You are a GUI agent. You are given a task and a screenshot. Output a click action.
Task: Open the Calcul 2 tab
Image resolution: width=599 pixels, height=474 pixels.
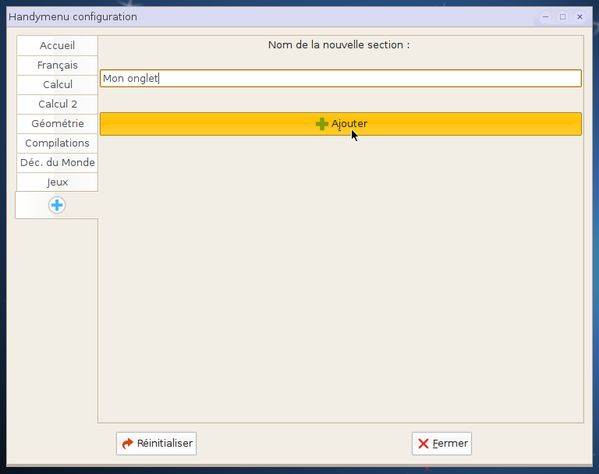(x=57, y=104)
